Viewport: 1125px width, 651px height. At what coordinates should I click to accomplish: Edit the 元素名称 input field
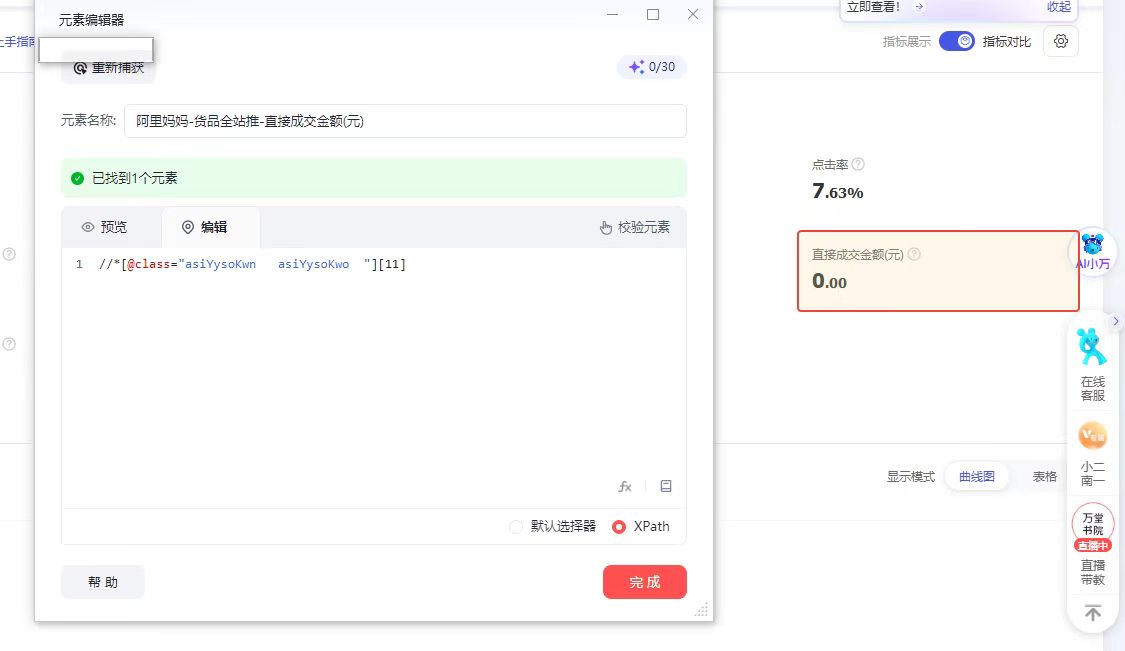pos(405,121)
